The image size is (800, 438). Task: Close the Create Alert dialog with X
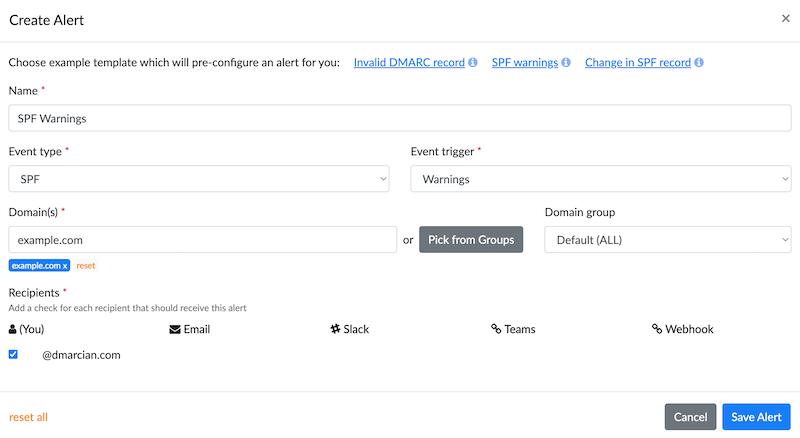click(786, 18)
